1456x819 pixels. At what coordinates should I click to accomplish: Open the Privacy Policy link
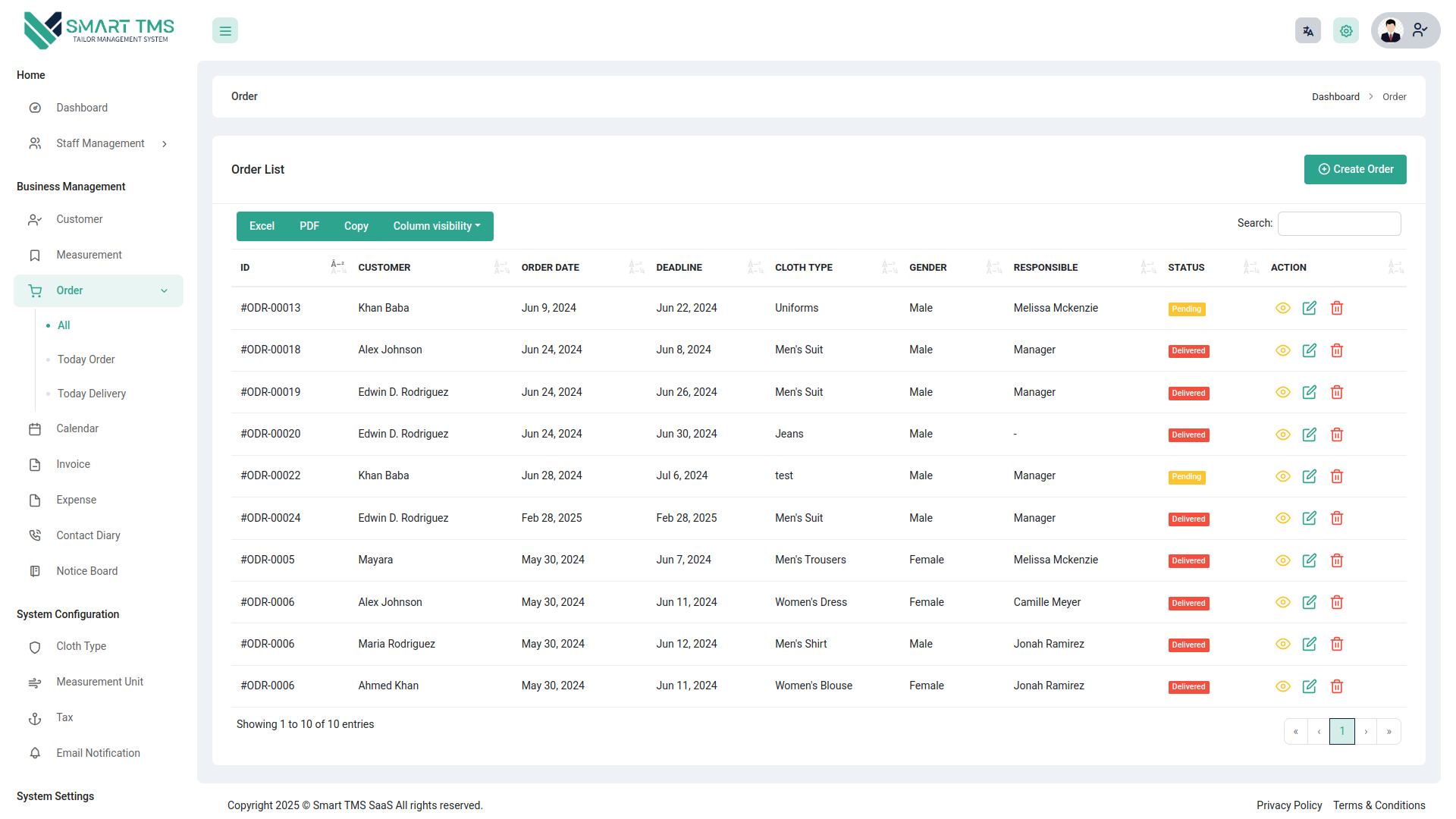tap(1289, 805)
